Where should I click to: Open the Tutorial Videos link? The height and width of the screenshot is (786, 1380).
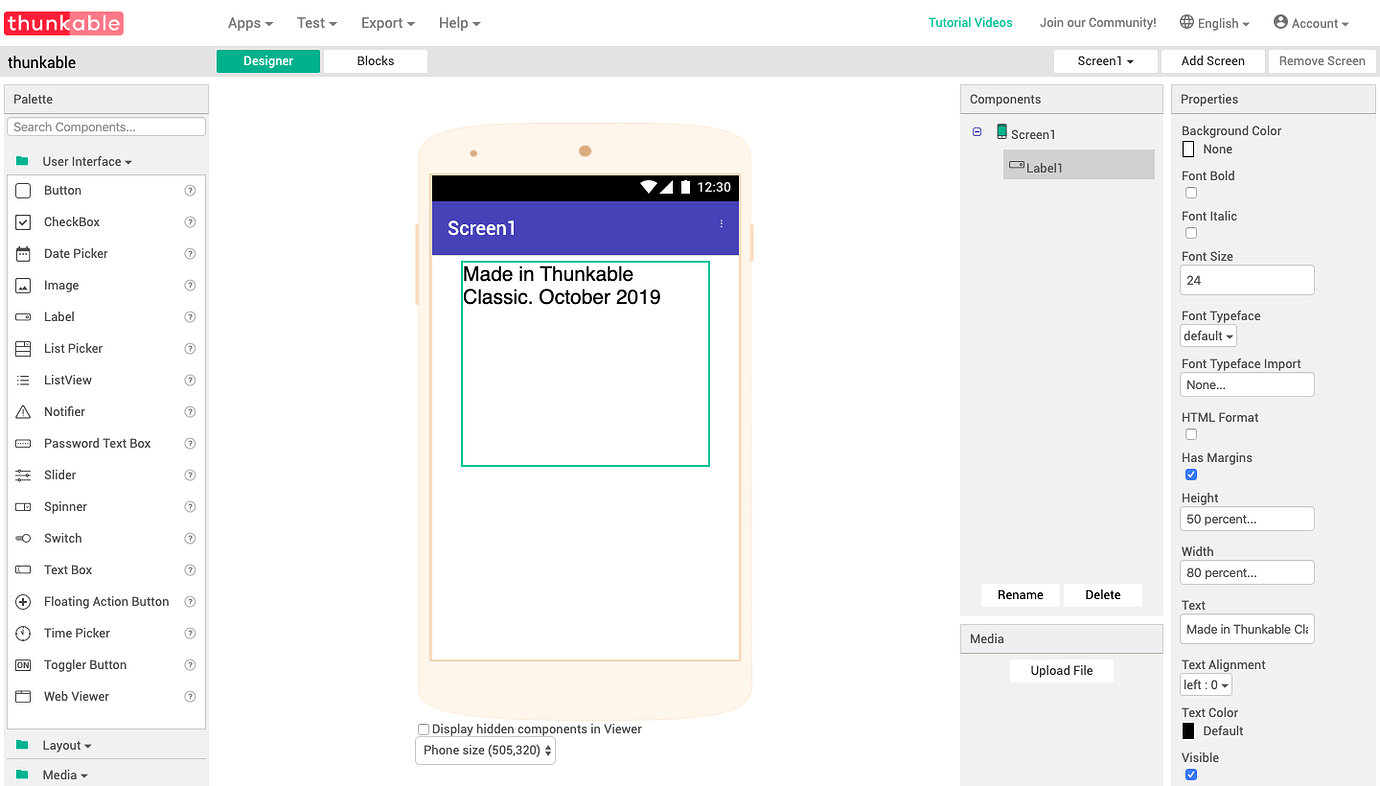coord(970,22)
